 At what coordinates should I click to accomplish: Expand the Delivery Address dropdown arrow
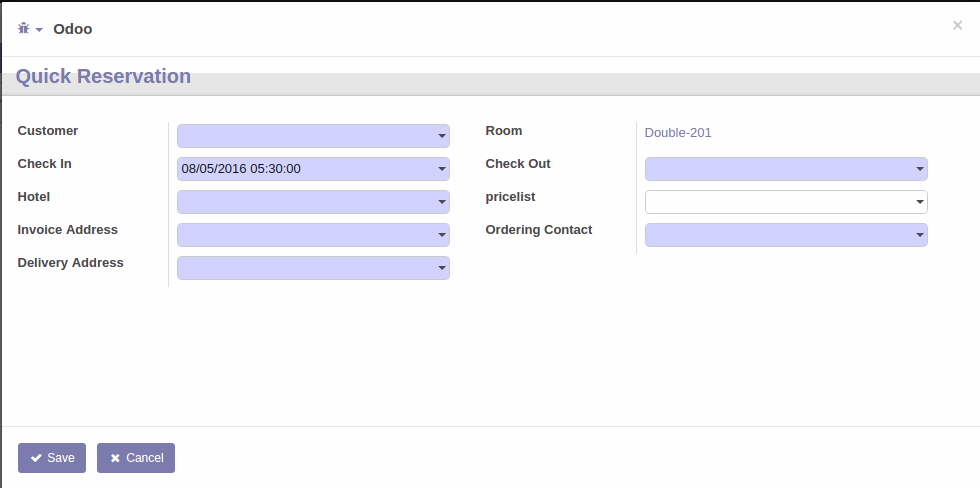[442, 268]
